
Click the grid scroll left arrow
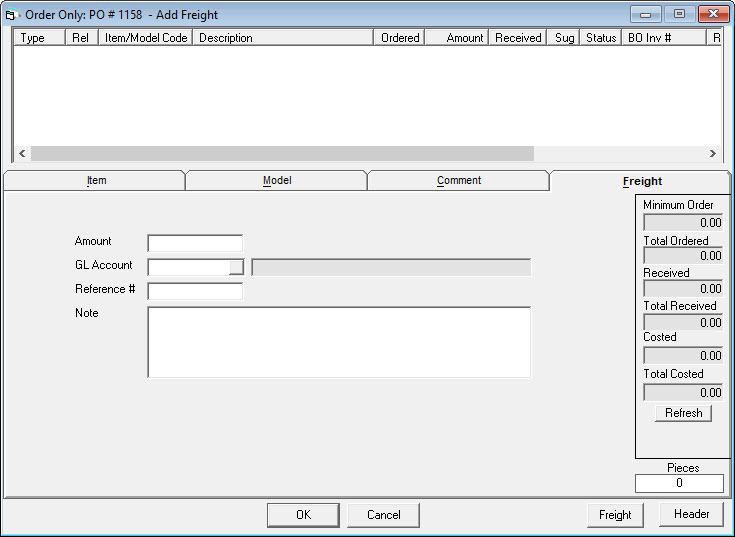(x=22, y=153)
